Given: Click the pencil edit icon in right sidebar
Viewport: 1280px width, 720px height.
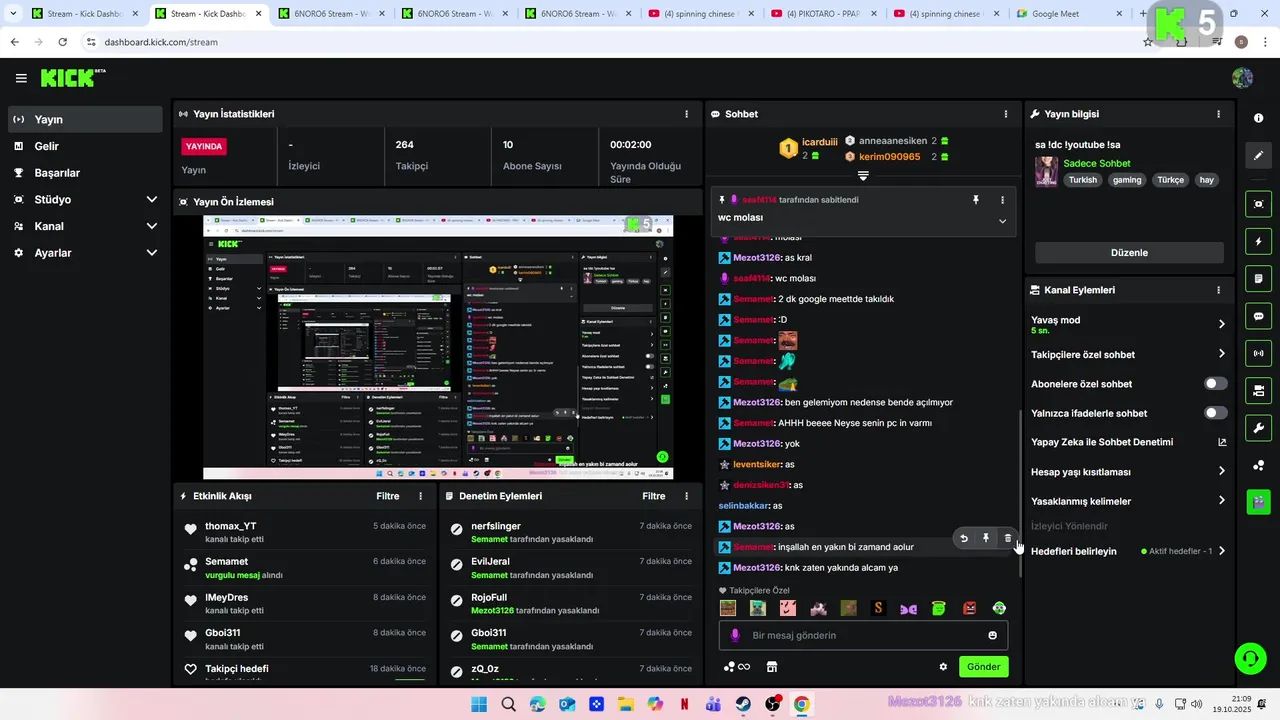Looking at the screenshot, I should coord(1258,155).
